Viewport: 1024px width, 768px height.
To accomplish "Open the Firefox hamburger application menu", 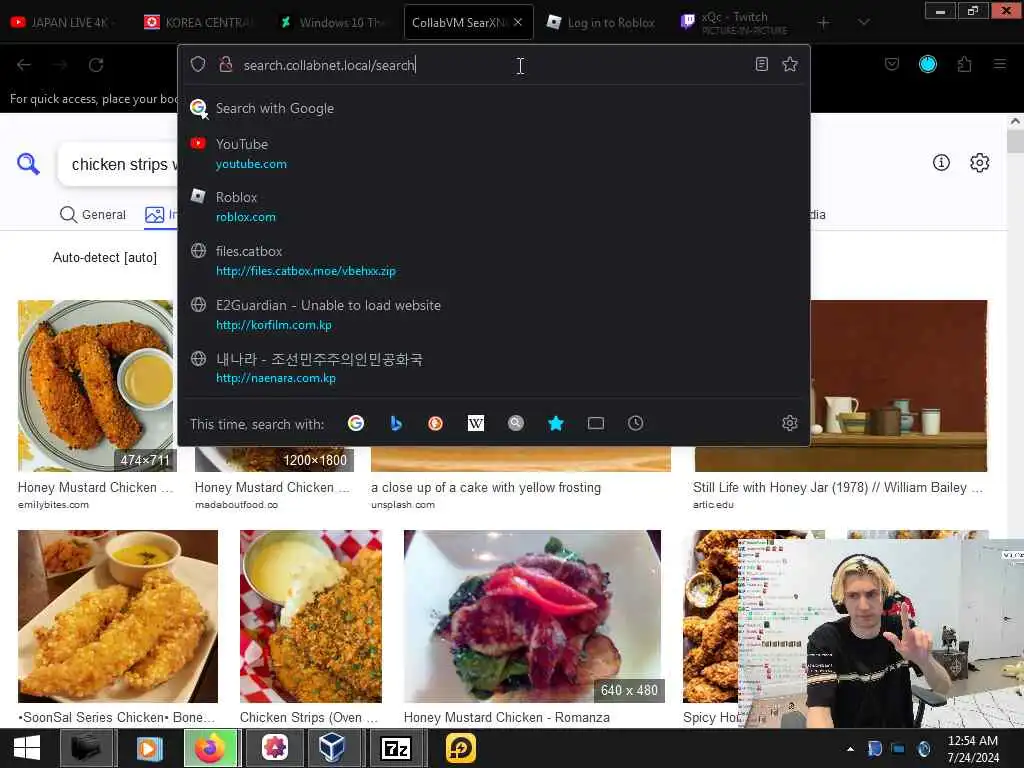I will [1000, 64].
